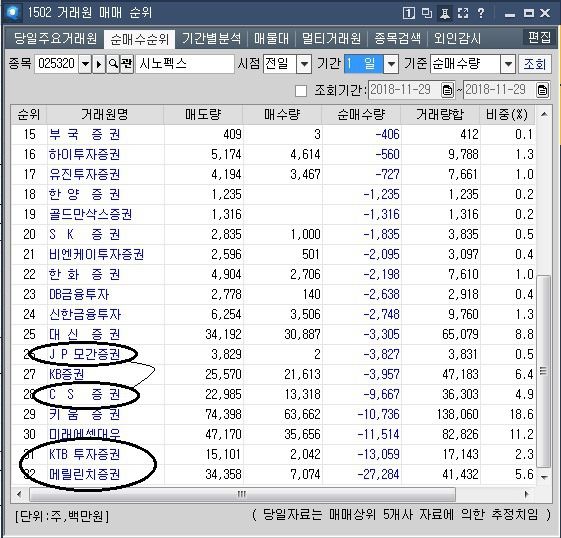Click the scroll down arrow
This screenshot has width=561, height=538.
point(544,477)
